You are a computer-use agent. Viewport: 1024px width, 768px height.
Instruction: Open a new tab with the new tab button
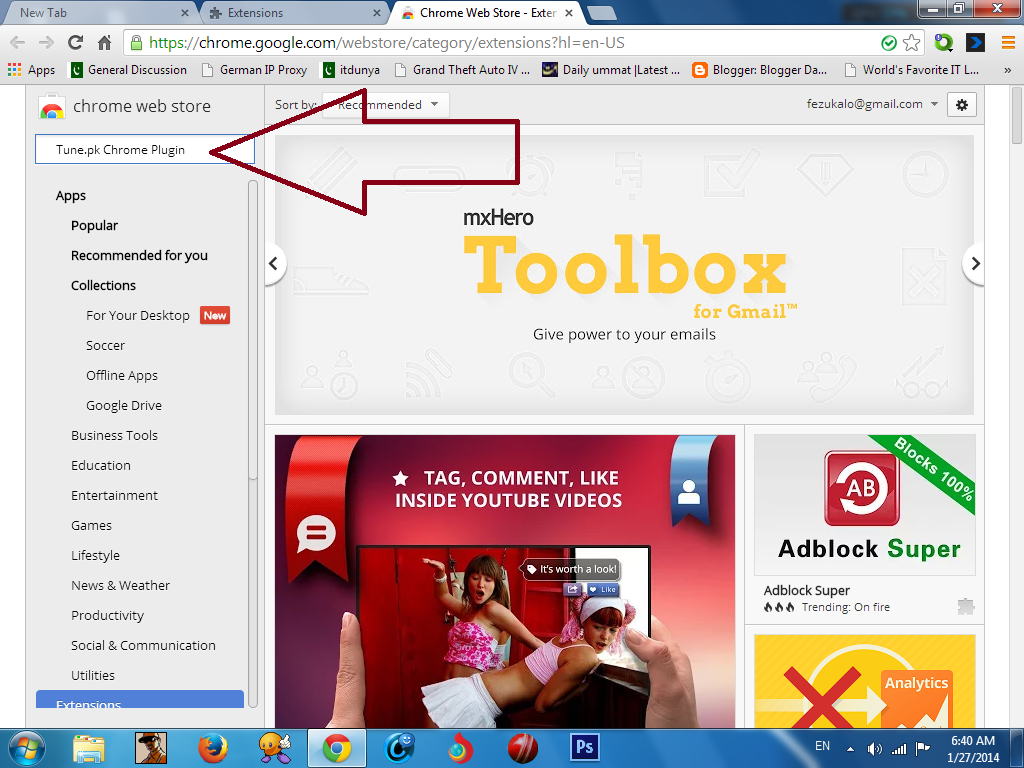(x=601, y=13)
